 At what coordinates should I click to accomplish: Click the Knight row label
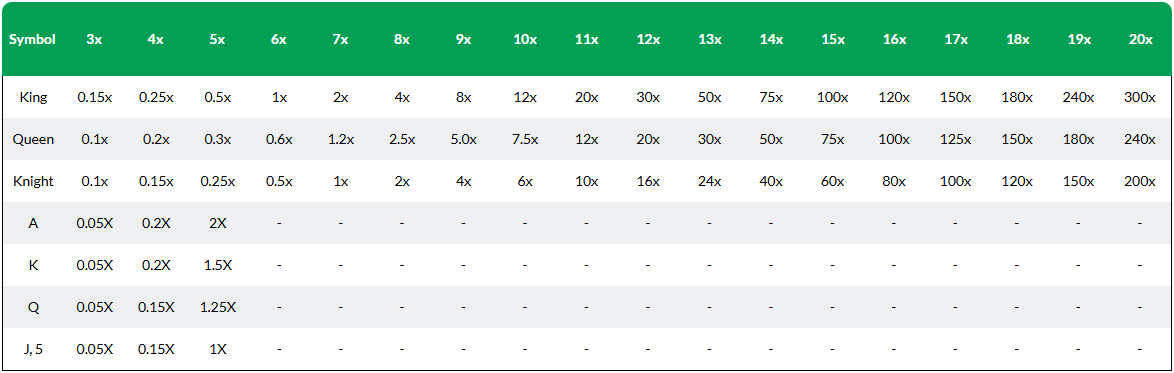click(32, 181)
